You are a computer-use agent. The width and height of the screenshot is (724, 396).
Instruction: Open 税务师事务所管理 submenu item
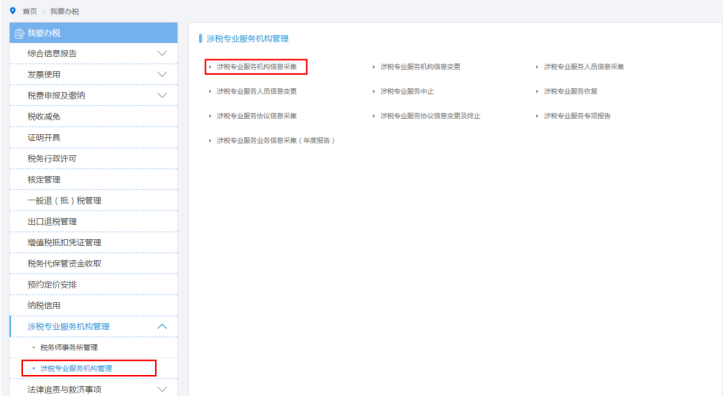pos(69,348)
